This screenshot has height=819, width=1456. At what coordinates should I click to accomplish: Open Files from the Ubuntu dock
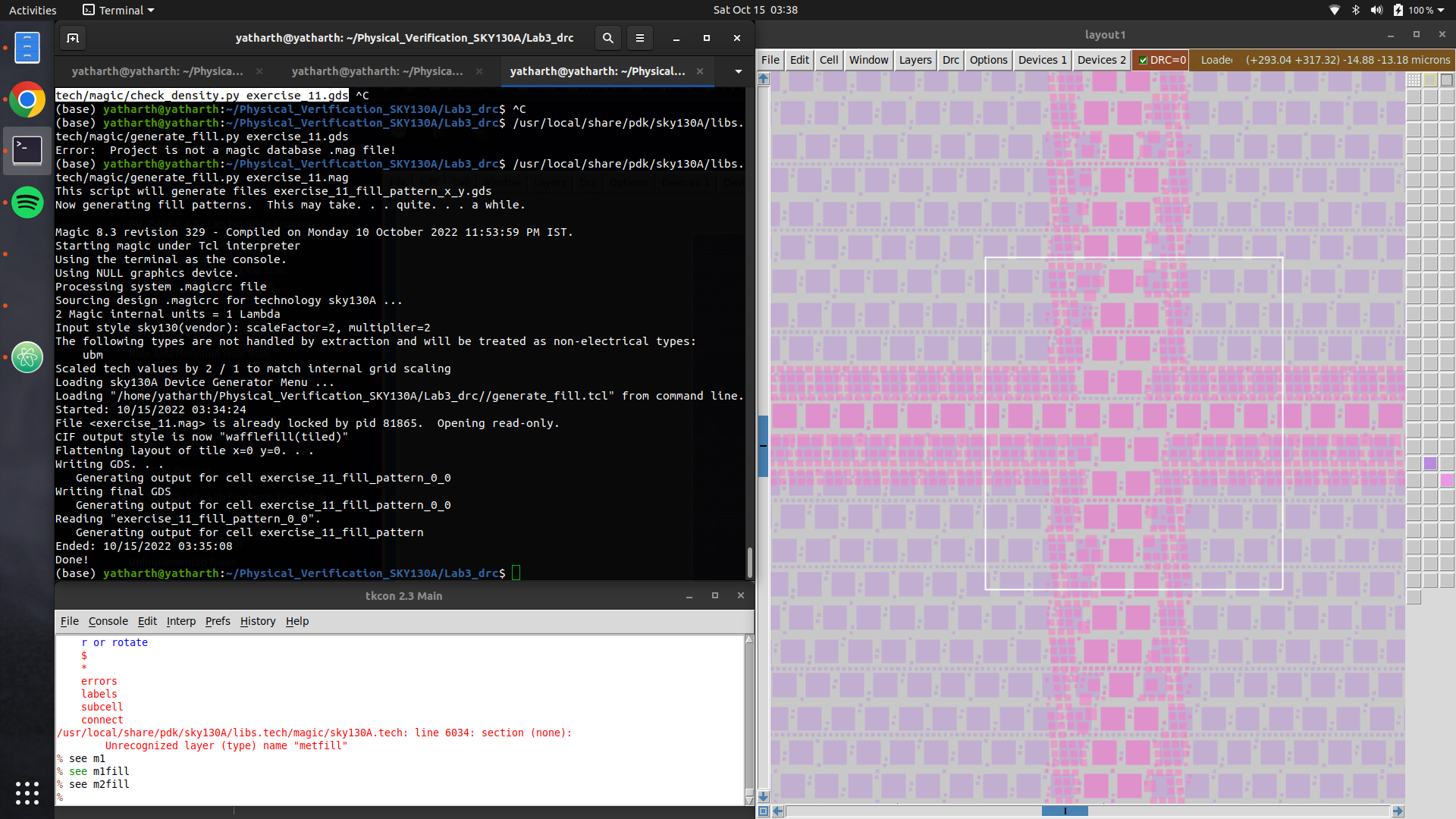coord(27,47)
